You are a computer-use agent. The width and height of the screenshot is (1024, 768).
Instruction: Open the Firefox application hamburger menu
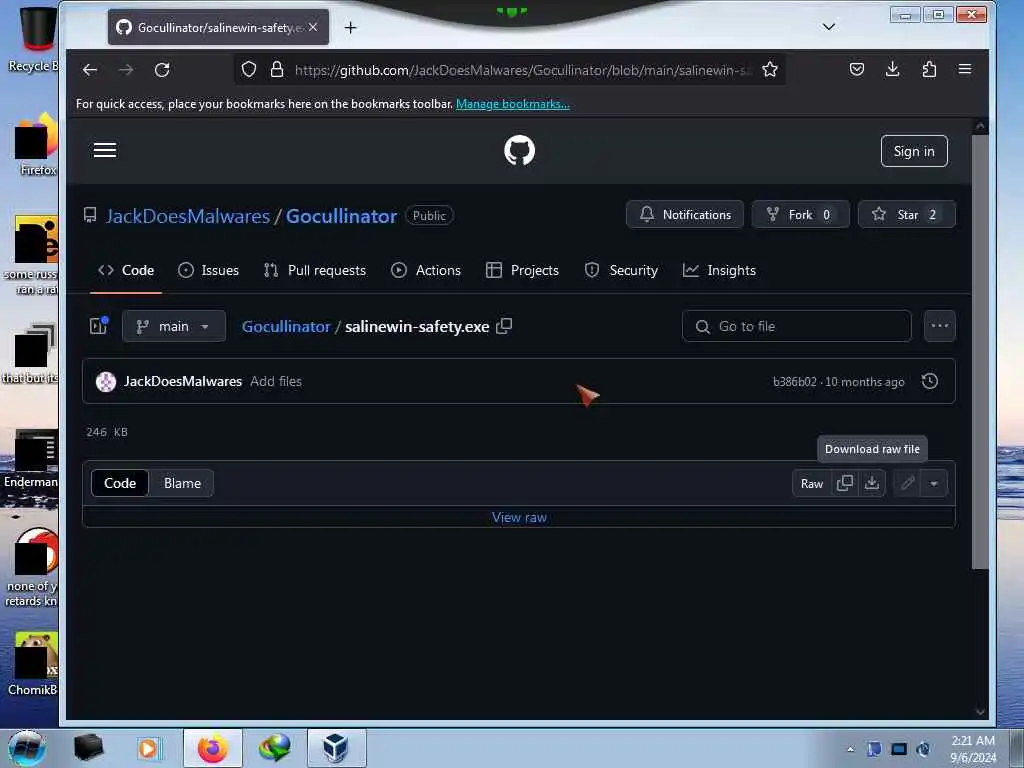tap(965, 69)
